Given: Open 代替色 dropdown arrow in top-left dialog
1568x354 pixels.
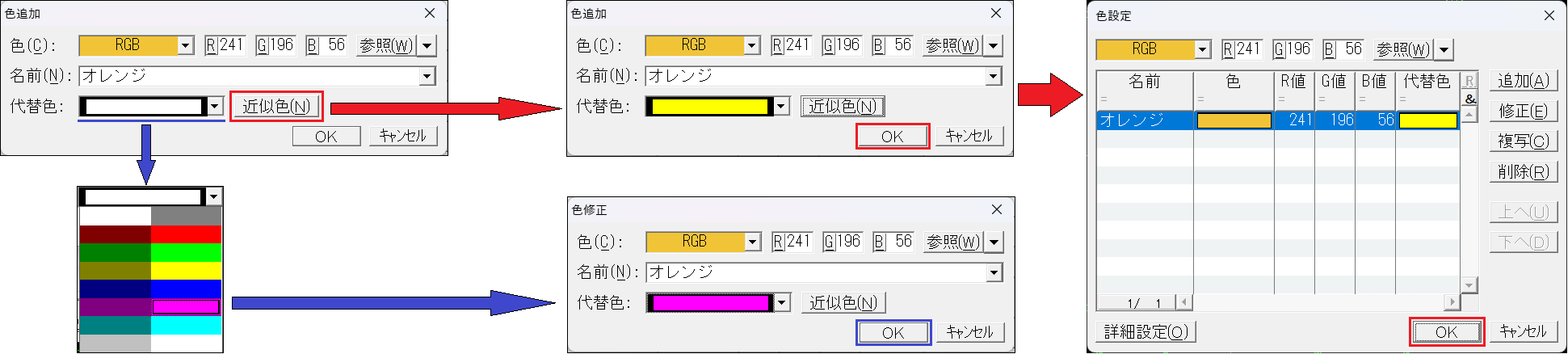Looking at the screenshot, I should pyautogui.click(x=215, y=106).
